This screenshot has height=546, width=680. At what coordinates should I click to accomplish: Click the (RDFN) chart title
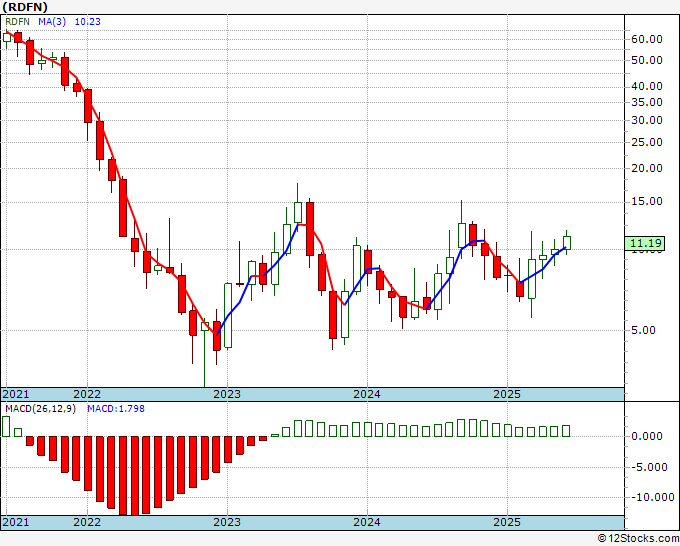pos(24,7)
